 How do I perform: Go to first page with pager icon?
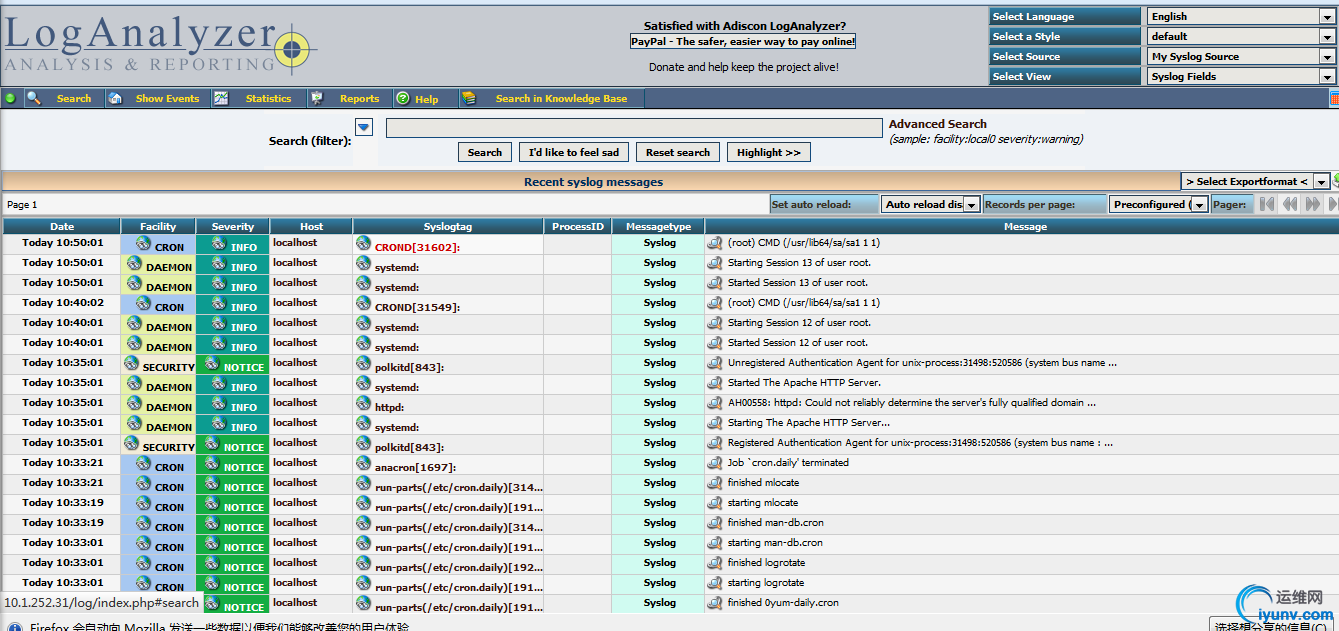pos(1266,204)
